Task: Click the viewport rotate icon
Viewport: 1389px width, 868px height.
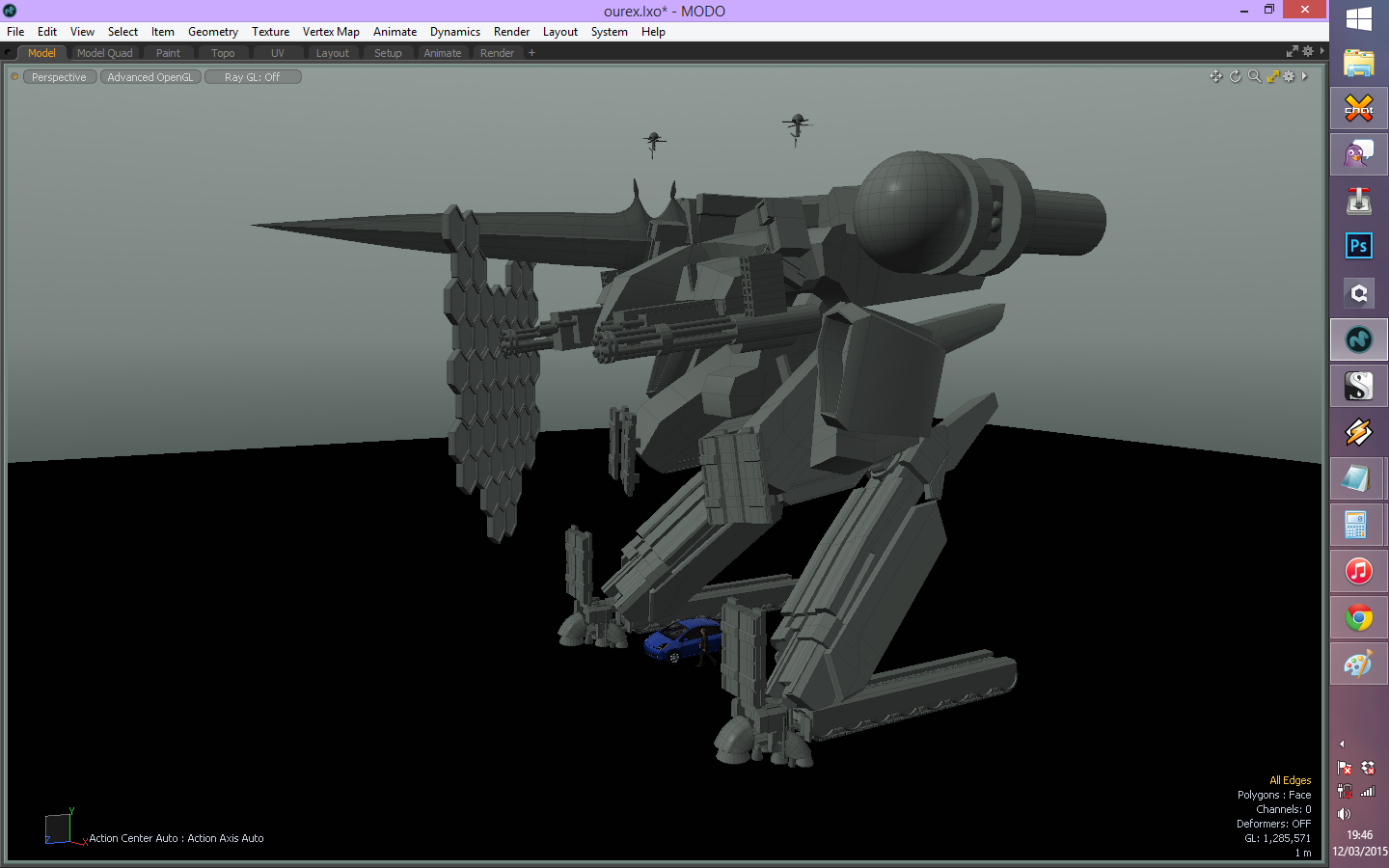Action: [x=1235, y=76]
